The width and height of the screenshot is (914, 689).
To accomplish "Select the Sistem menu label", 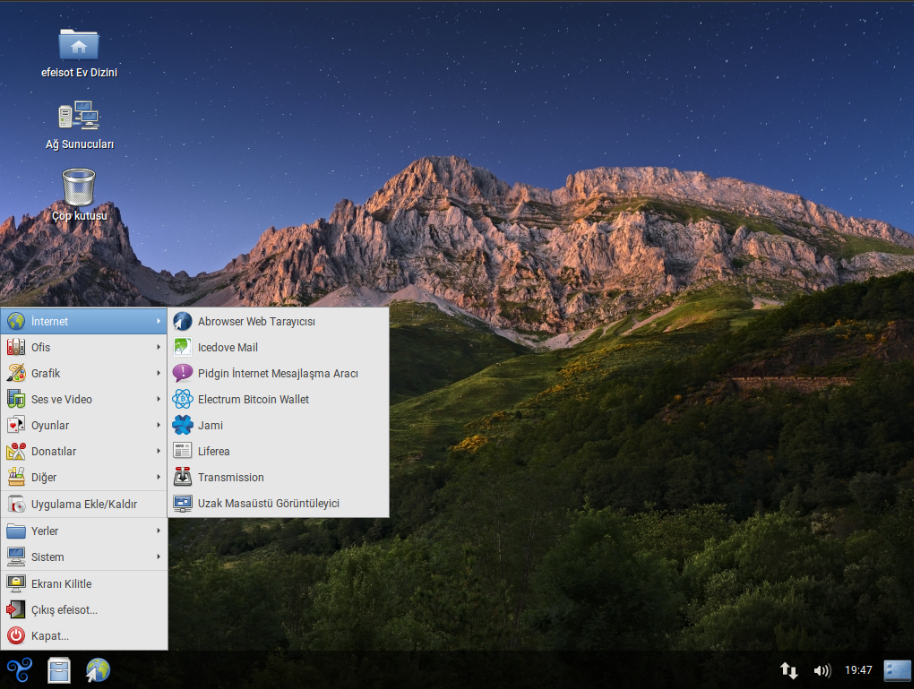I will [47, 557].
